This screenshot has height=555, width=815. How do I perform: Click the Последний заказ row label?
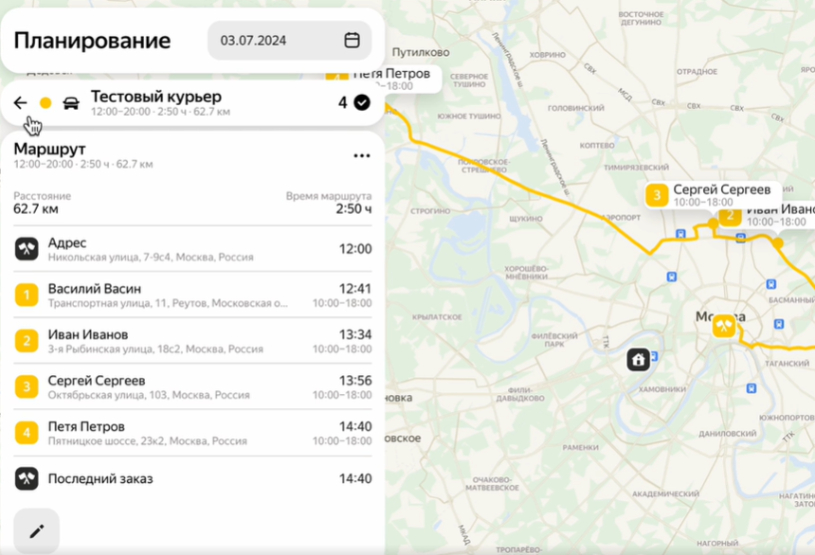[100, 479]
